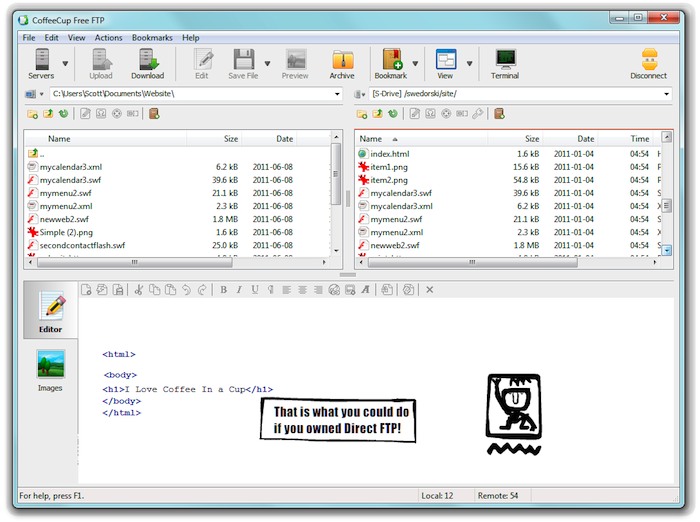Click the Disconnect icon
This screenshot has width=700, height=522.
648,62
